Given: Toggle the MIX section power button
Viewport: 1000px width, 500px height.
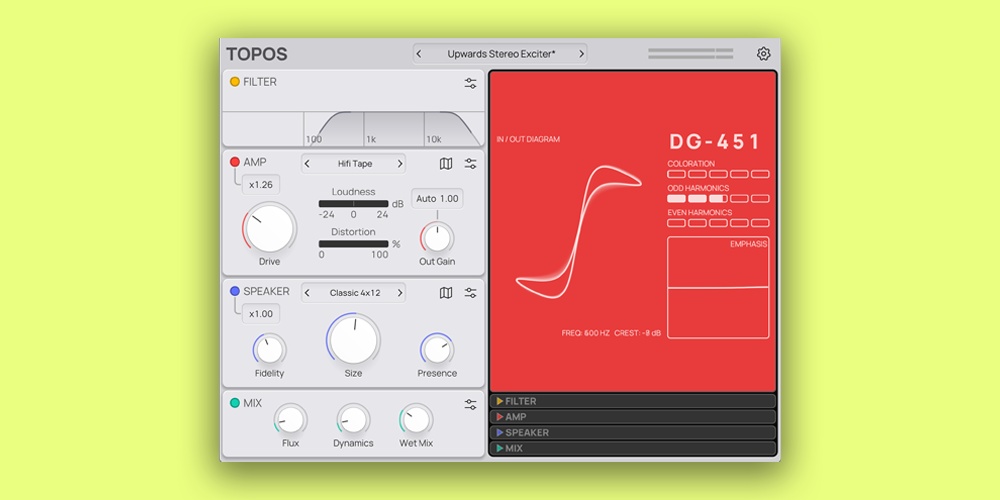Looking at the screenshot, I should pyautogui.click(x=235, y=403).
